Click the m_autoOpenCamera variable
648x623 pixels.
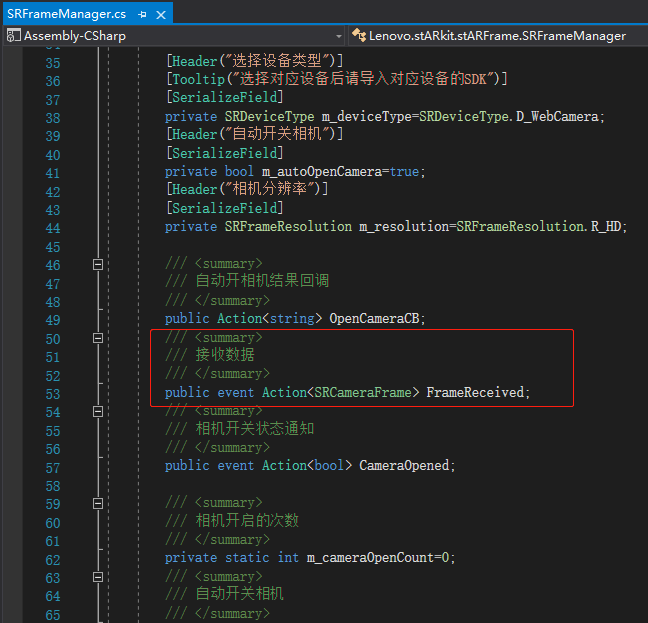pyautogui.click(x=322, y=171)
